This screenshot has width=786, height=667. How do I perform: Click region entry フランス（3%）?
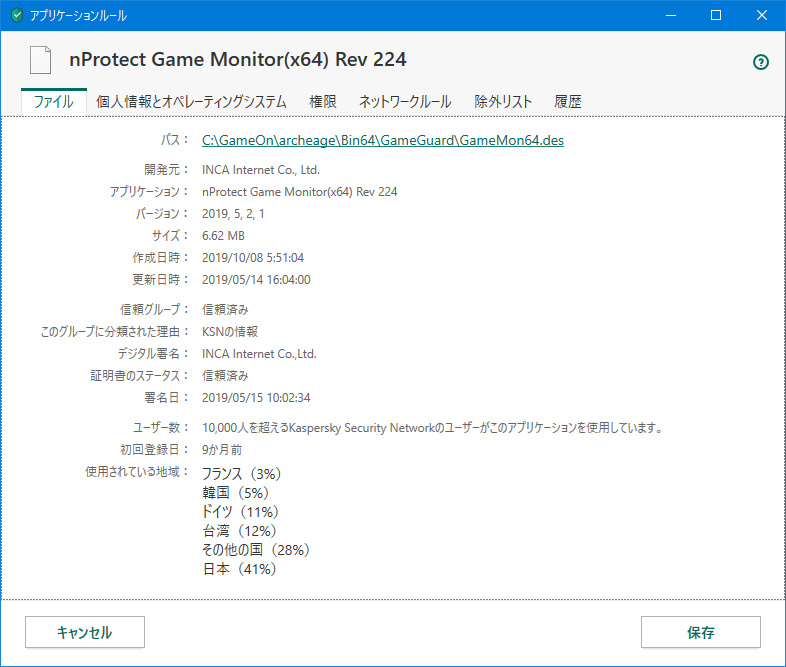pos(242,474)
